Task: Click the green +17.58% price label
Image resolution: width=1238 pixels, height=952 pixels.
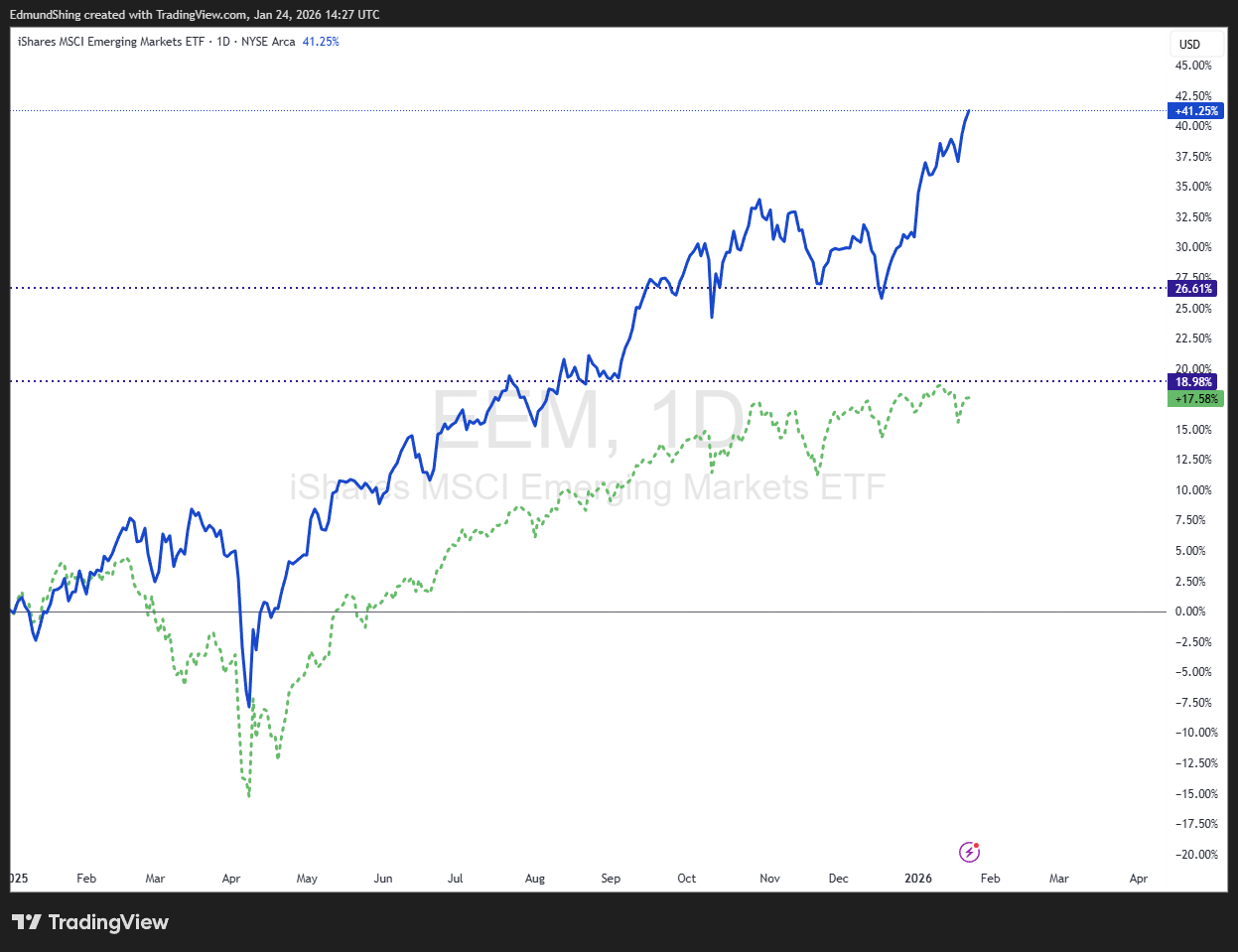Action: (x=1195, y=399)
